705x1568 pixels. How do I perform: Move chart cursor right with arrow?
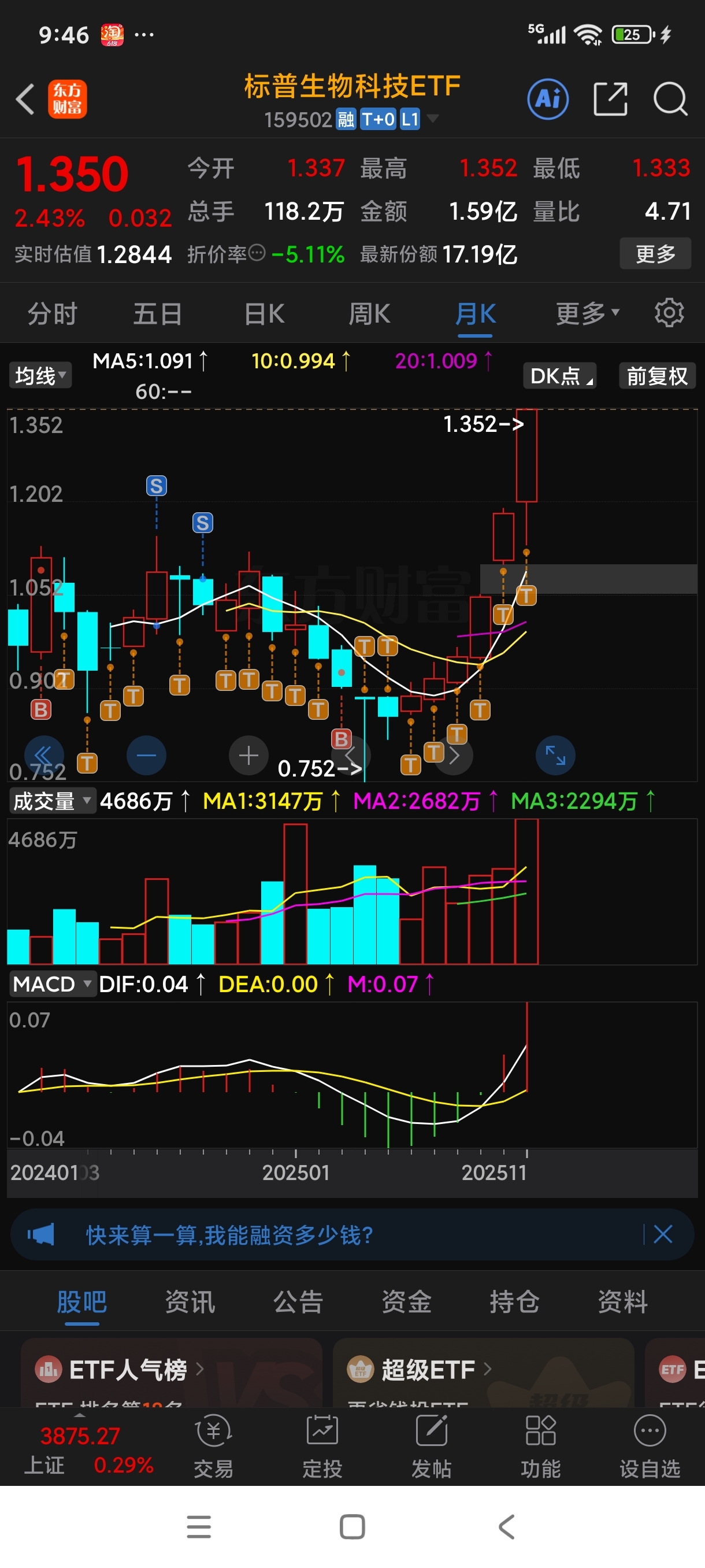tap(454, 756)
